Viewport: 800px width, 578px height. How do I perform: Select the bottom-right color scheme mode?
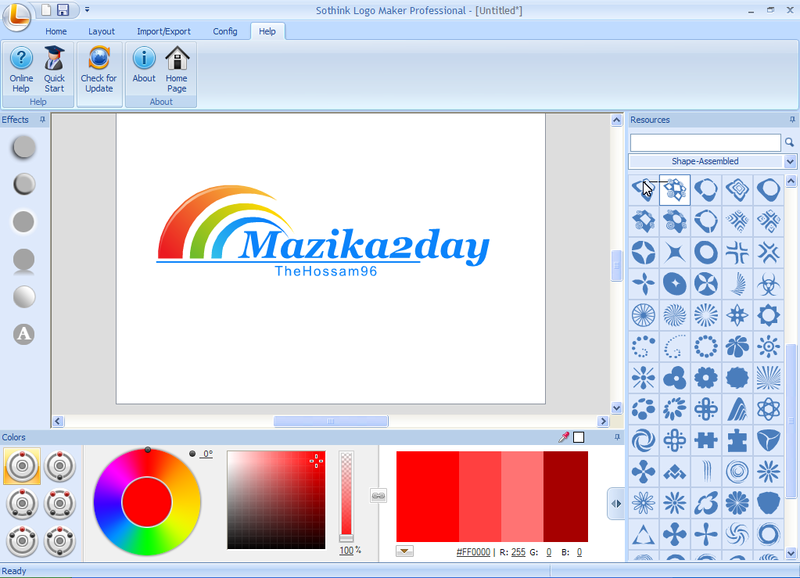pyautogui.click(x=60, y=541)
